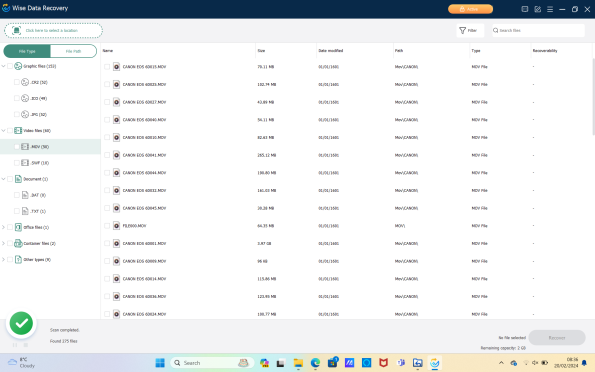
Task: Click the Graphic files category icon
Action: (x=18, y=66)
